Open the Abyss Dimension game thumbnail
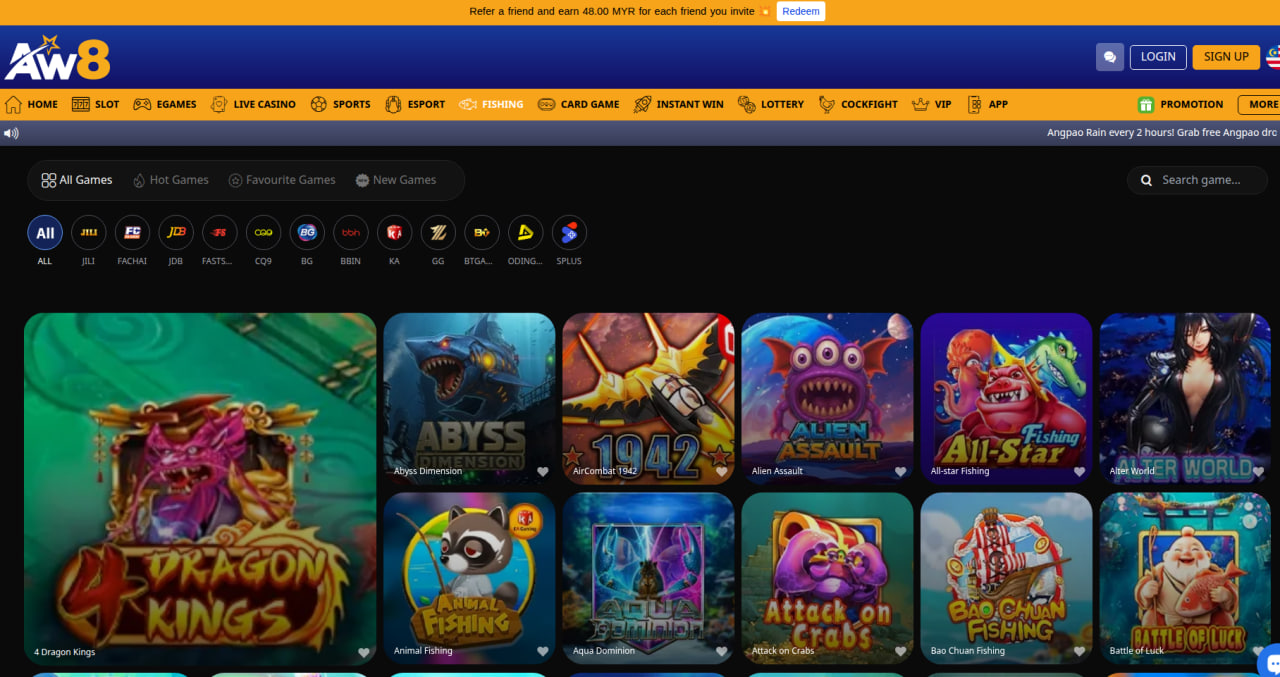 click(469, 399)
